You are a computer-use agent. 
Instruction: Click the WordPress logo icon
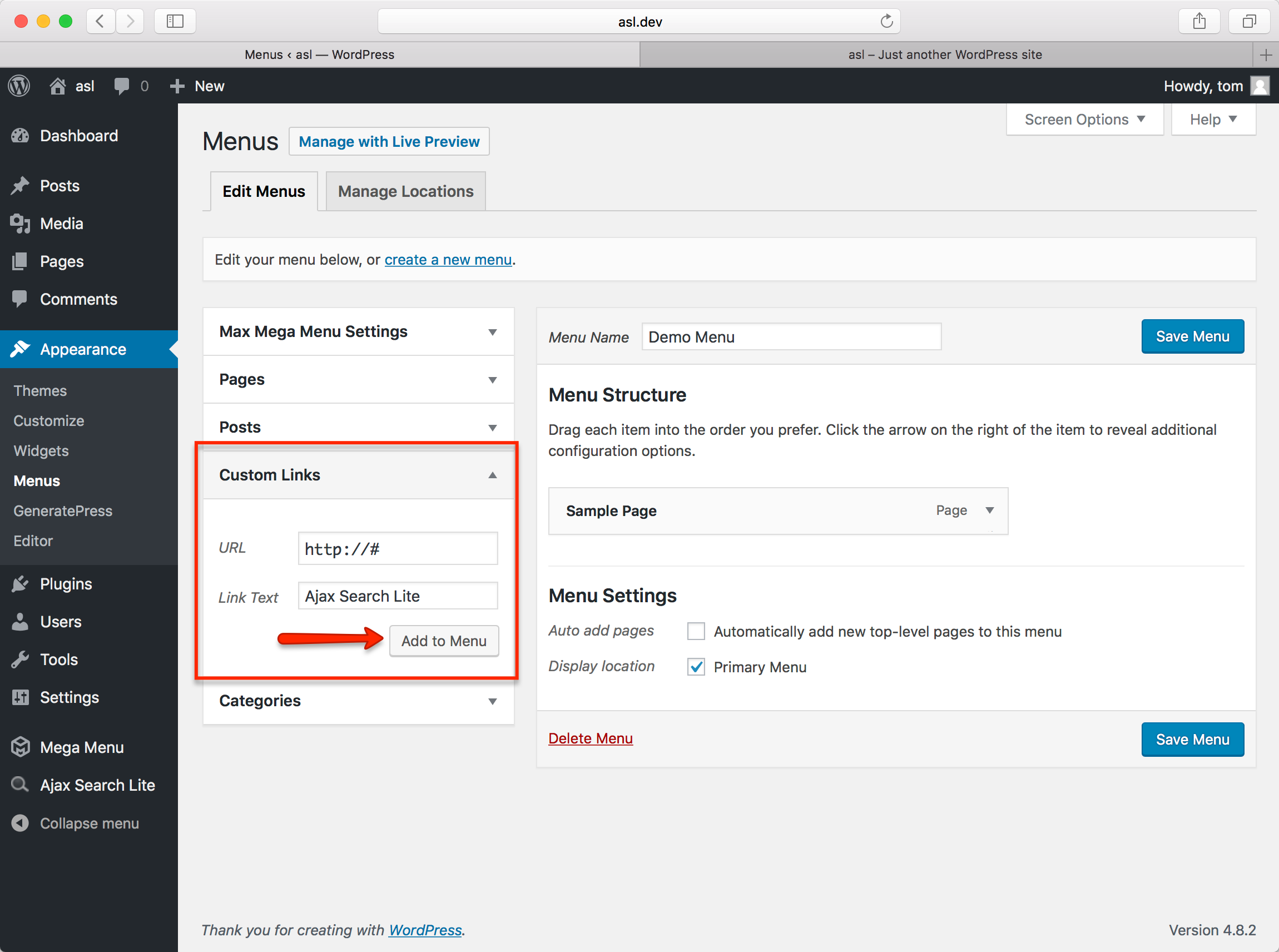pos(19,86)
